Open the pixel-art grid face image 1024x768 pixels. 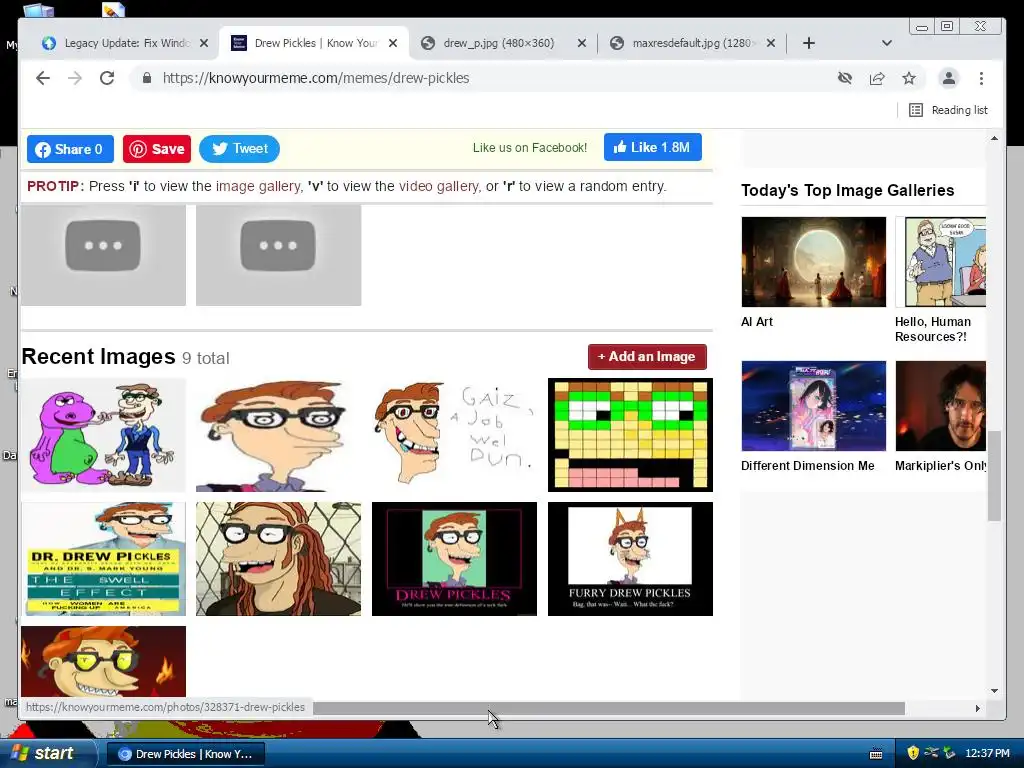(x=630, y=435)
